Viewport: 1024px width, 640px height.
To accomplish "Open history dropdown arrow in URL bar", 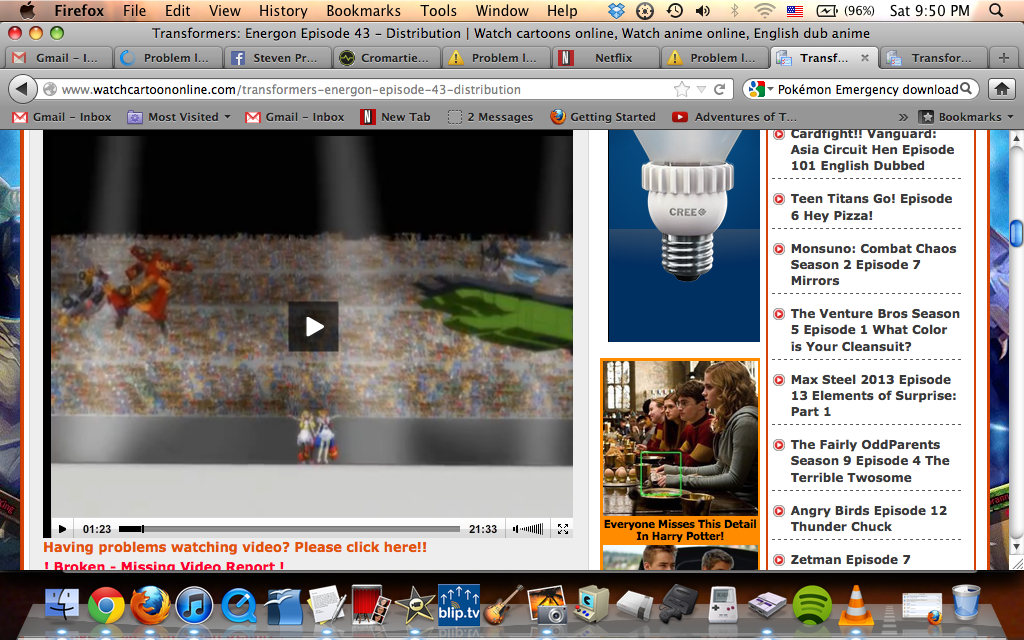I will (x=701, y=89).
